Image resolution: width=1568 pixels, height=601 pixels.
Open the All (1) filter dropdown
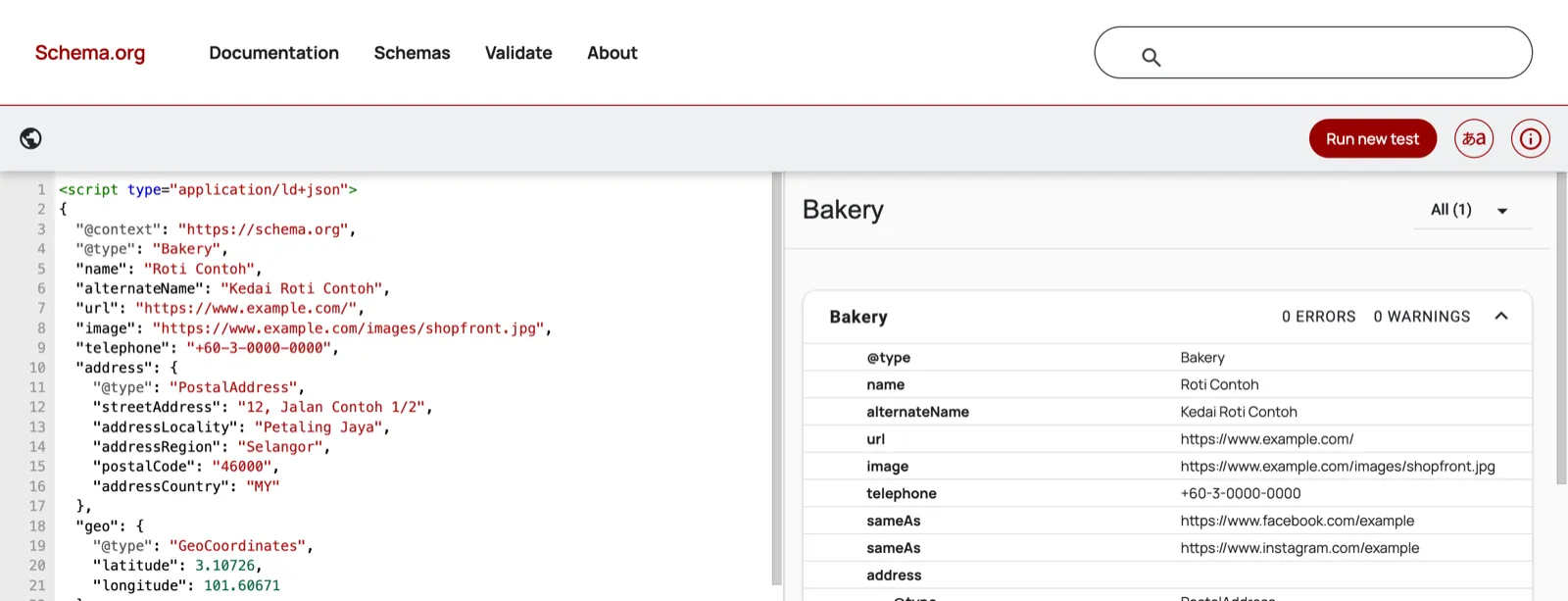[x=1472, y=210]
